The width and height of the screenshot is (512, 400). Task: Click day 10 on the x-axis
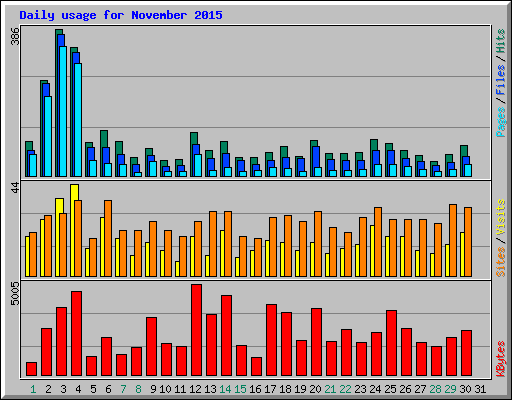point(165,389)
